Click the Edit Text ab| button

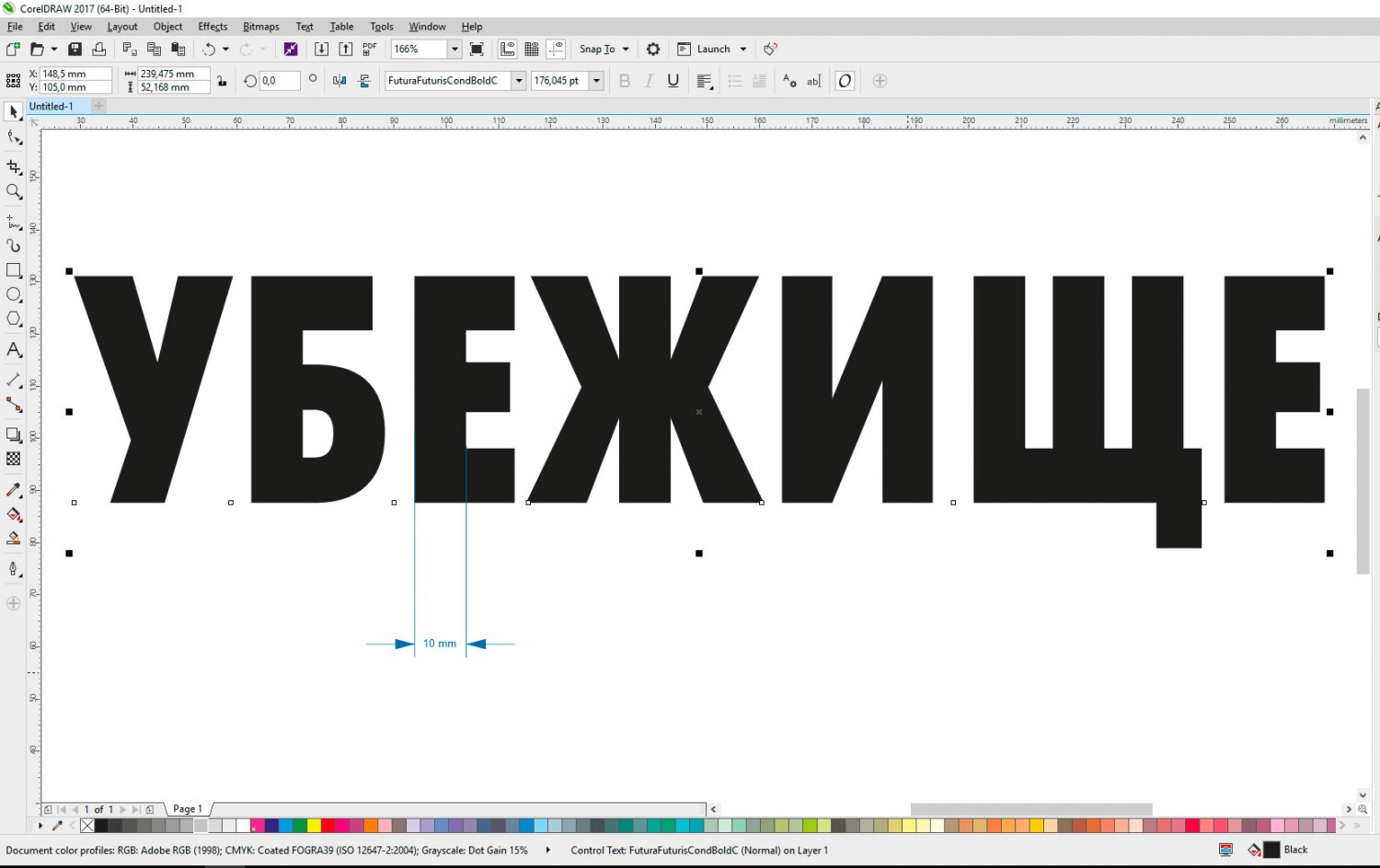click(x=813, y=81)
